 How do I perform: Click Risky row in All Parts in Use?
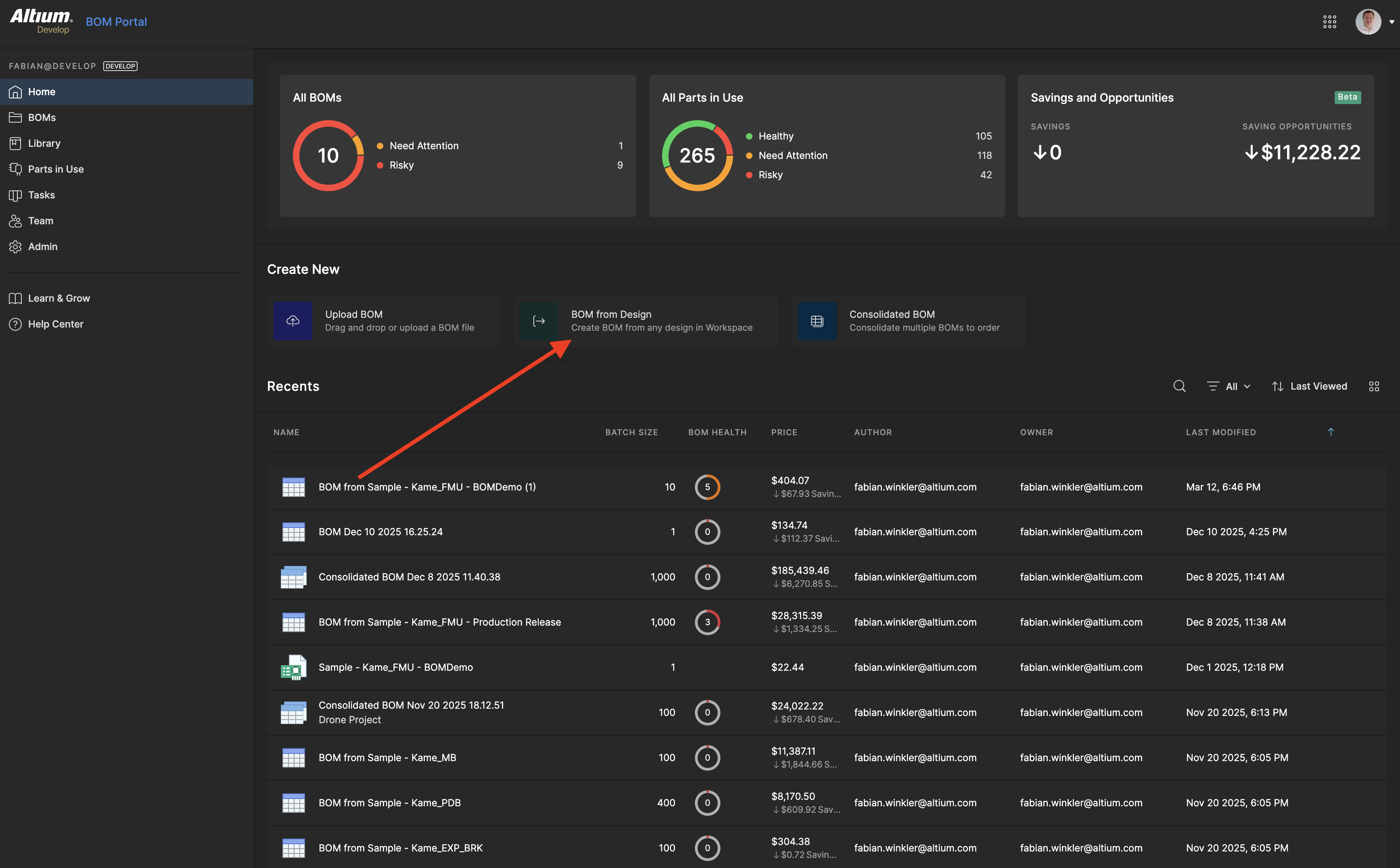click(x=869, y=175)
